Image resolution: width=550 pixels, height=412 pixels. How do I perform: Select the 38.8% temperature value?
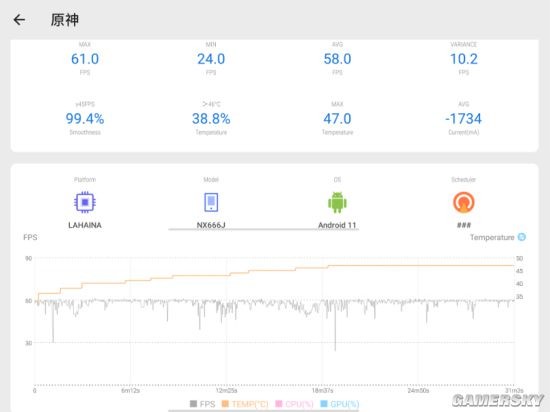click(211, 119)
